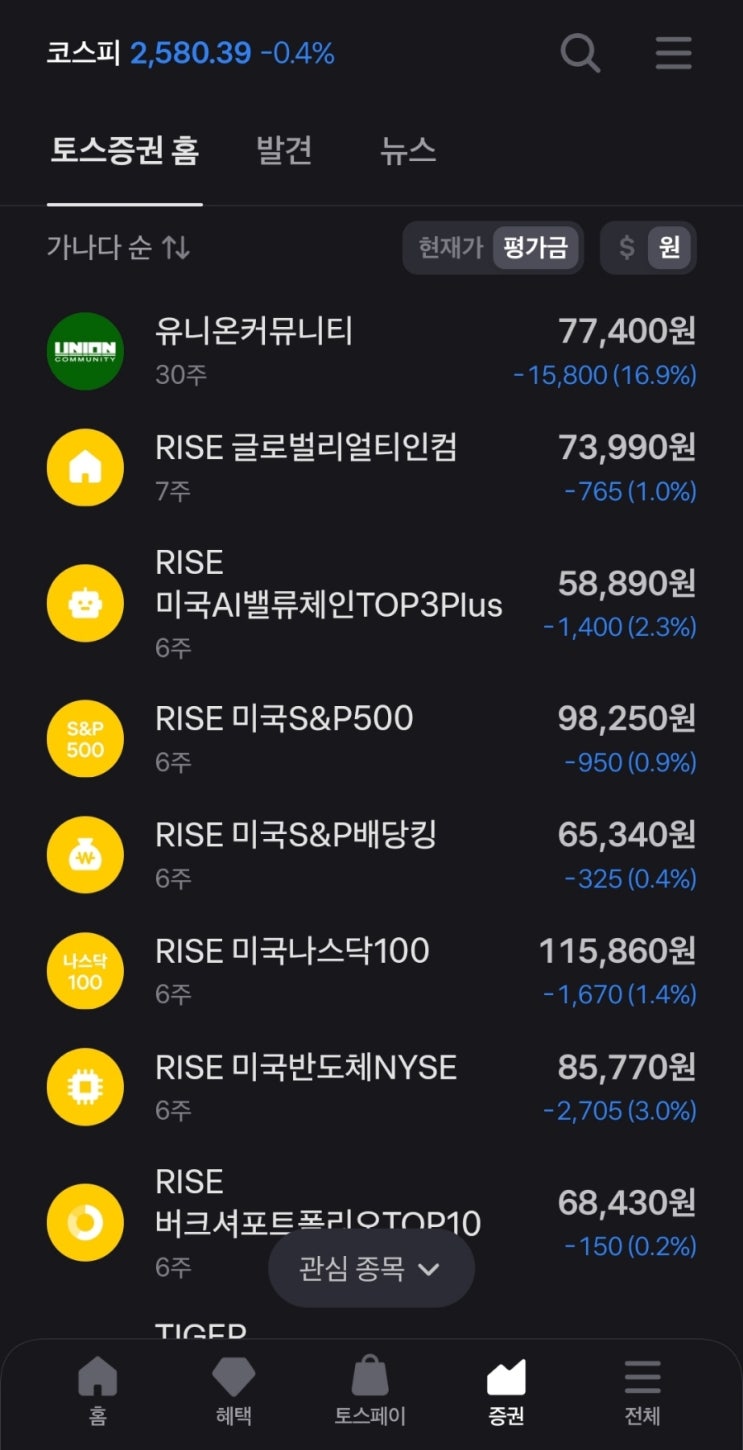Tap the S&P 500 yellow icon
This screenshot has width=743, height=1450.
tap(85, 739)
